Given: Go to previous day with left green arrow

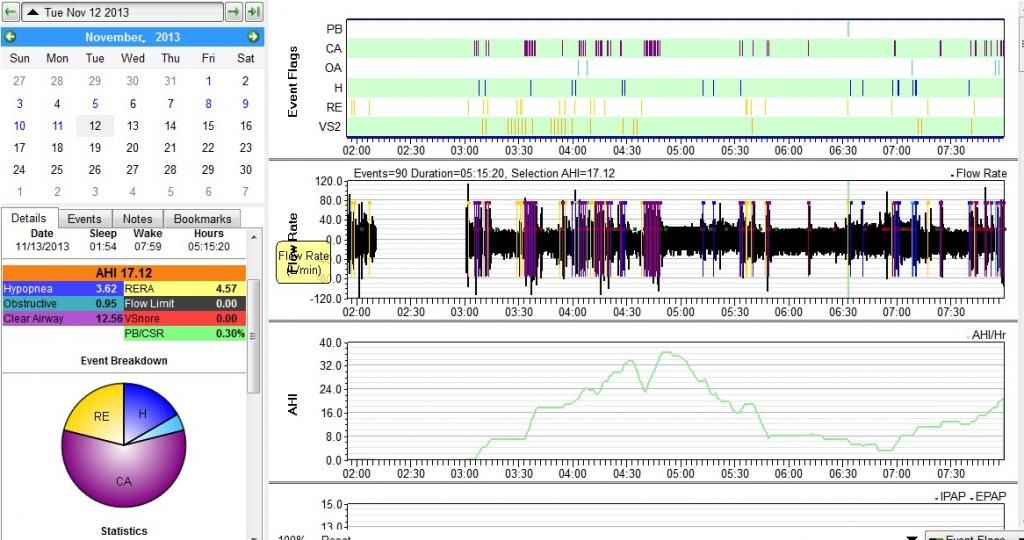Looking at the screenshot, I should click(x=10, y=12).
